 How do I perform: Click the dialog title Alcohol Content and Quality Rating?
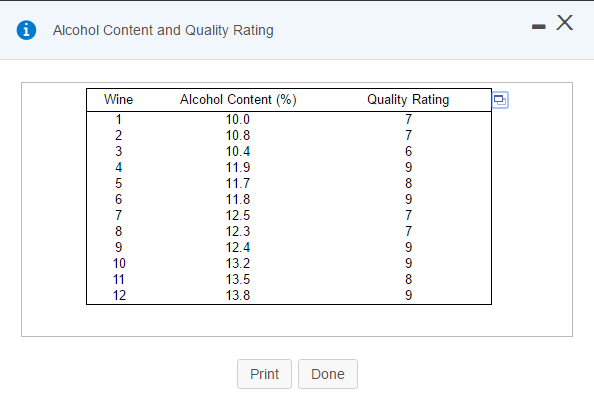tap(163, 30)
